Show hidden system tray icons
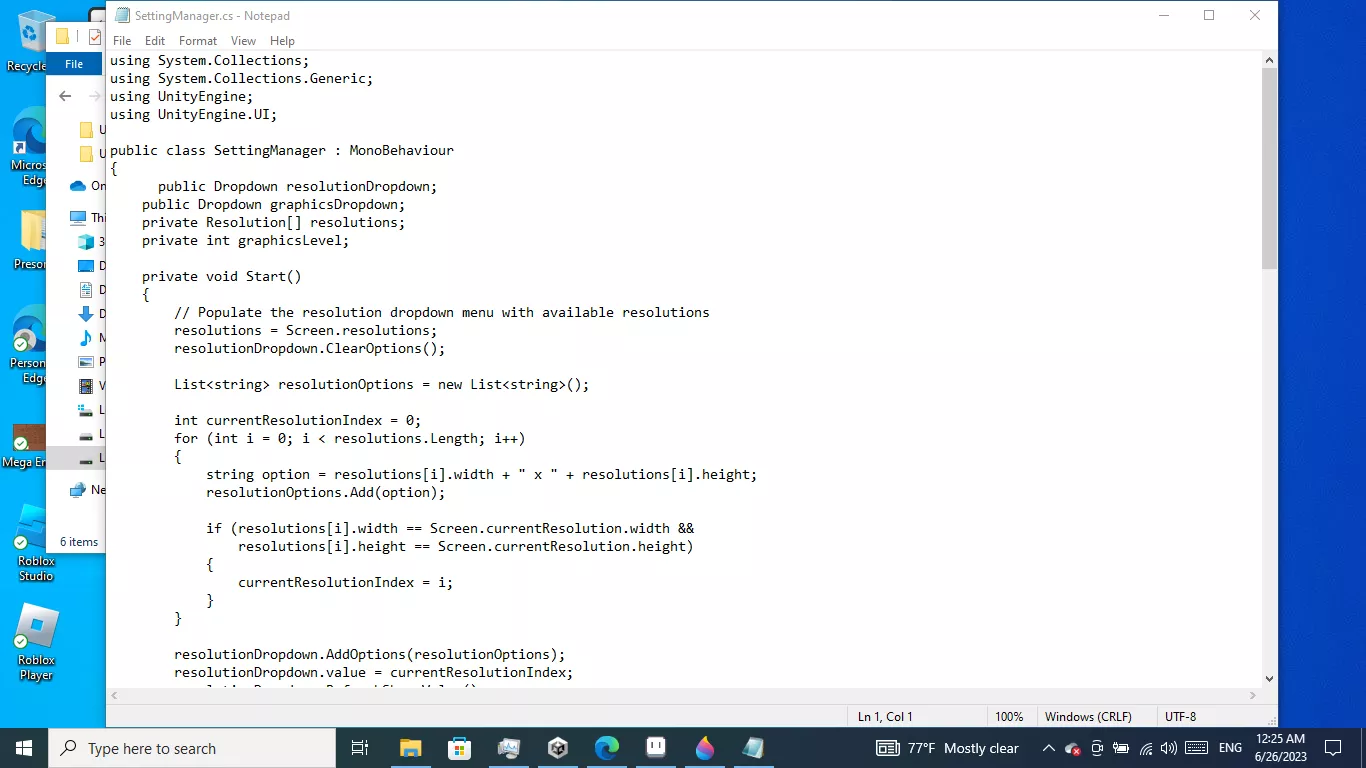 pos(1048,748)
